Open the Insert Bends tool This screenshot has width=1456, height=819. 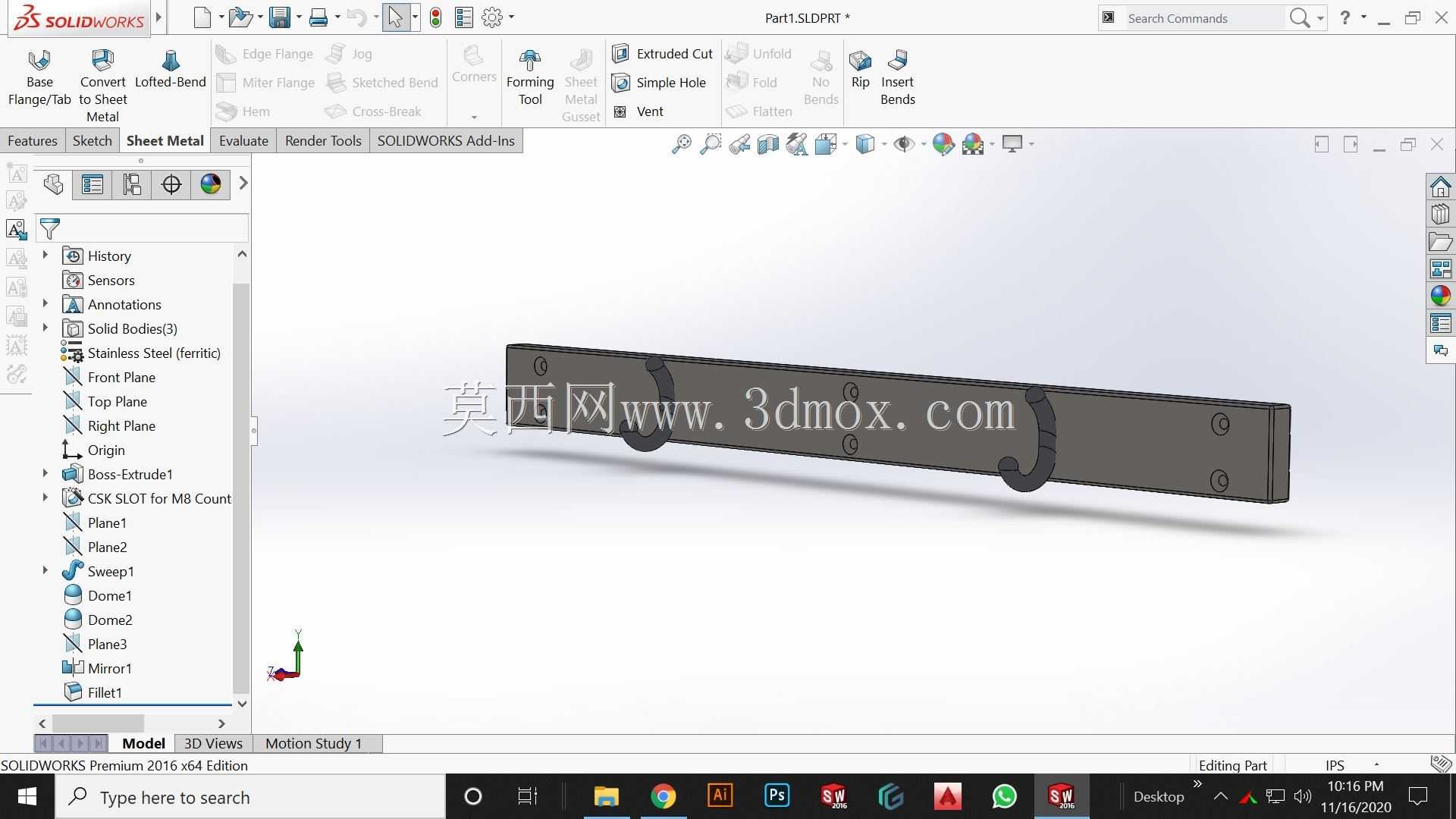(898, 77)
